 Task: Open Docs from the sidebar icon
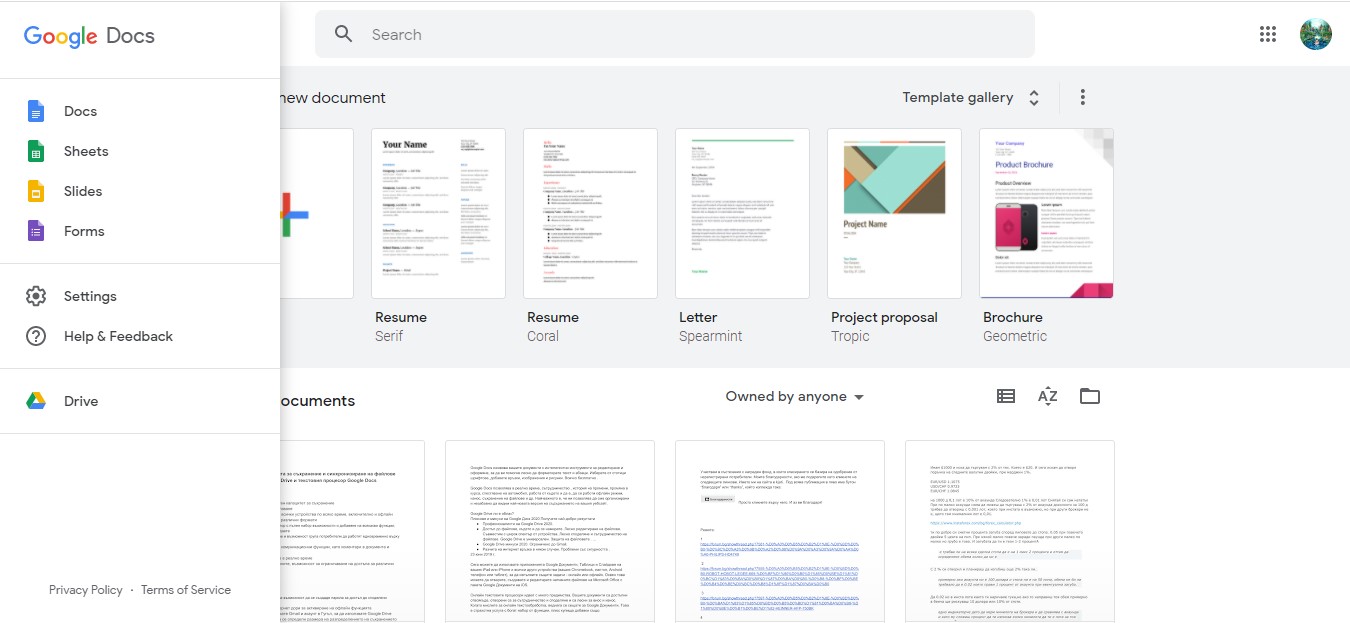pyautogui.click(x=36, y=111)
